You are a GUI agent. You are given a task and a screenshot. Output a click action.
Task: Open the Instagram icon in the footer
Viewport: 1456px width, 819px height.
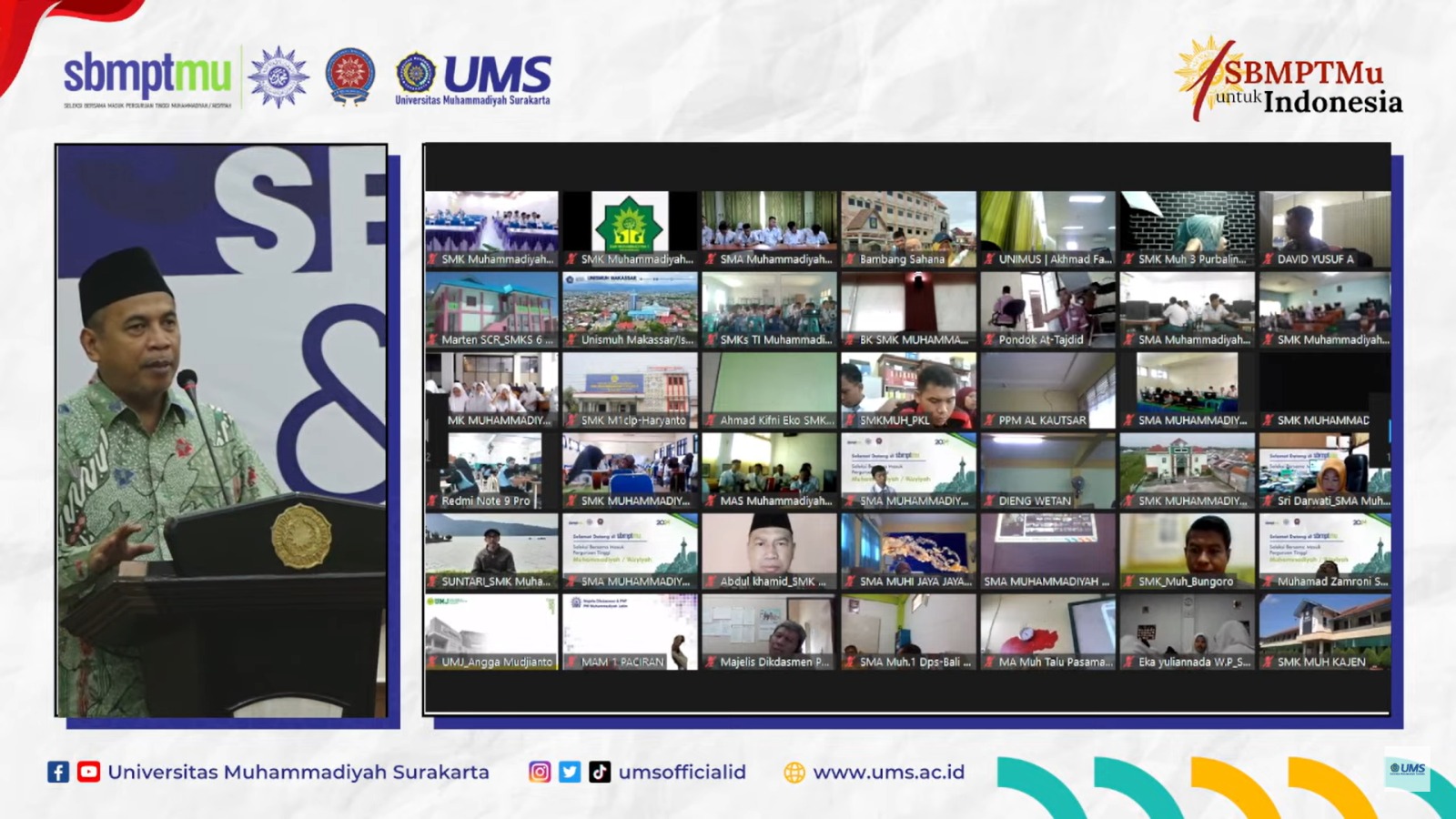click(x=540, y=772)
